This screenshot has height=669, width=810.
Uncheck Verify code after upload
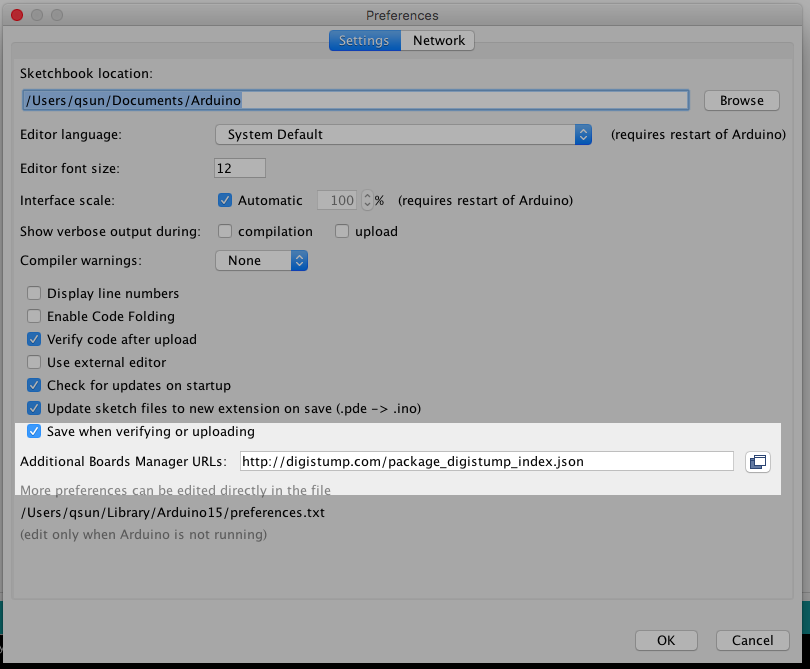click(34, 339)
